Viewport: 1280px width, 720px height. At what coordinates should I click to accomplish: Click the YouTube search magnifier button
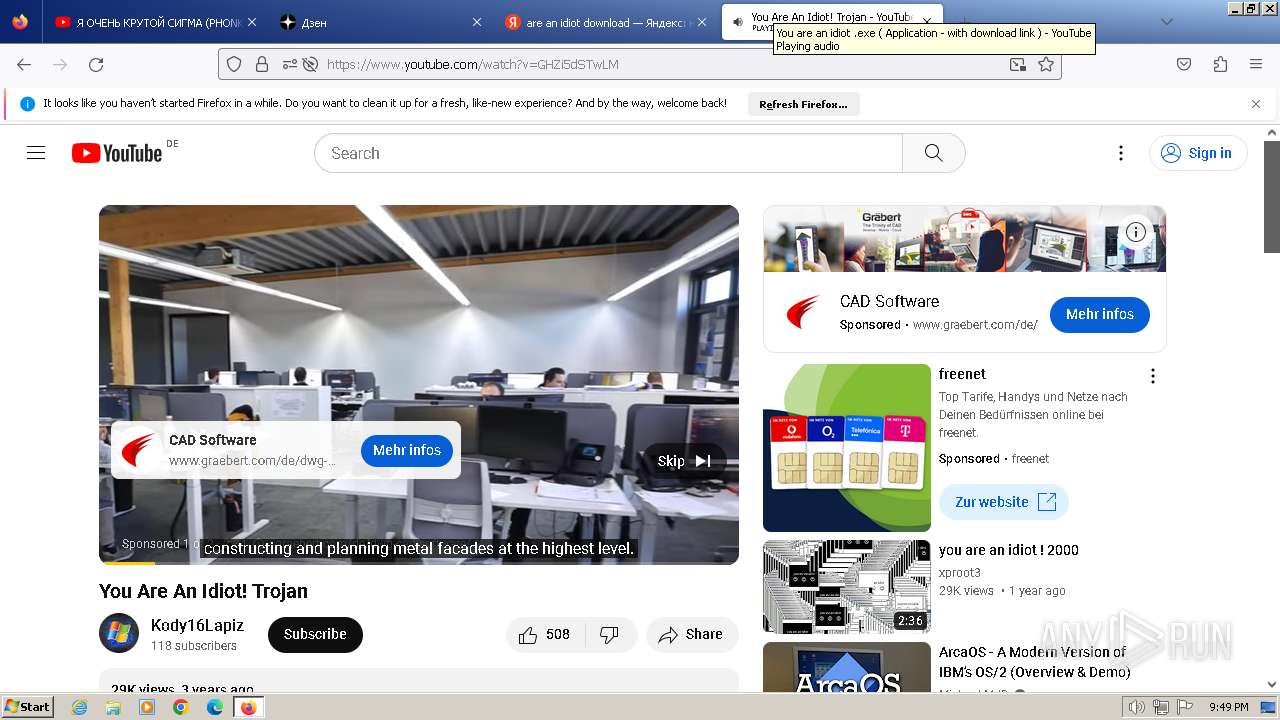(x=933, y=153)
